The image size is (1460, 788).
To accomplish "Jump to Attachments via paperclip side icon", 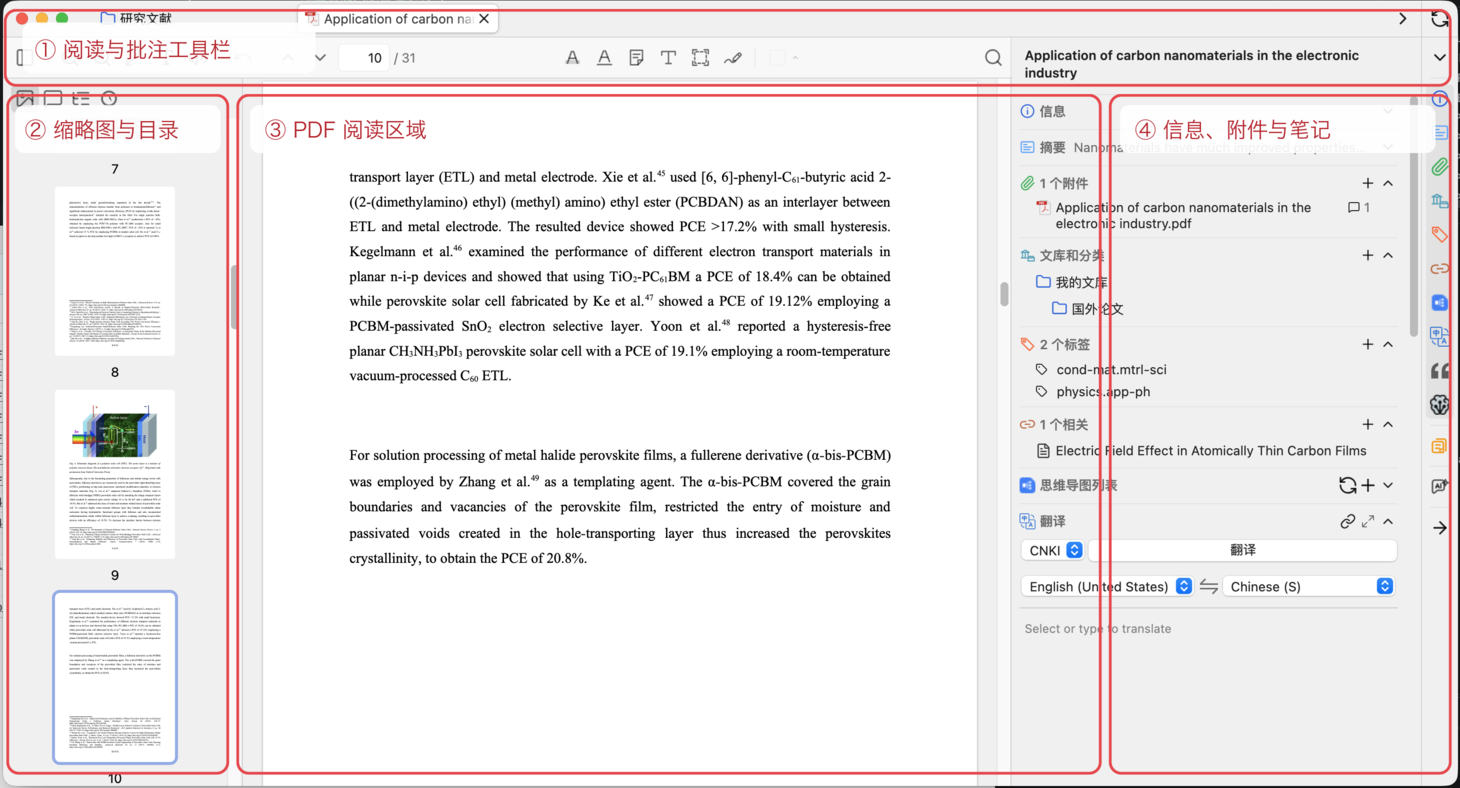I will pyautogui.click(x=1440, y=166).
